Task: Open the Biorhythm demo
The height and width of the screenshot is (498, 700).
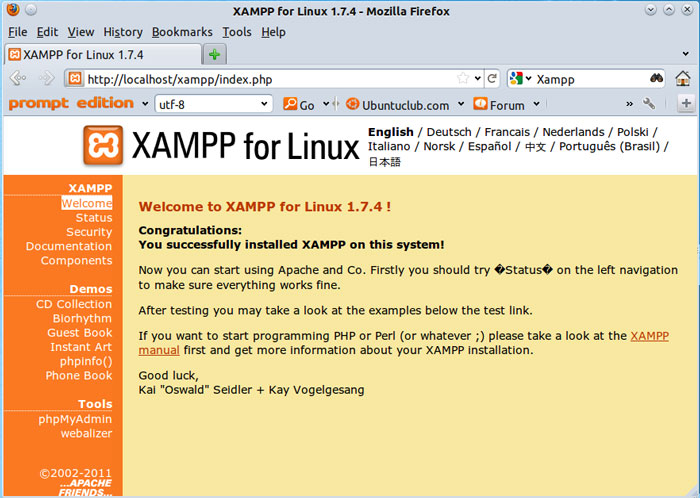Action: pos(82,318)
